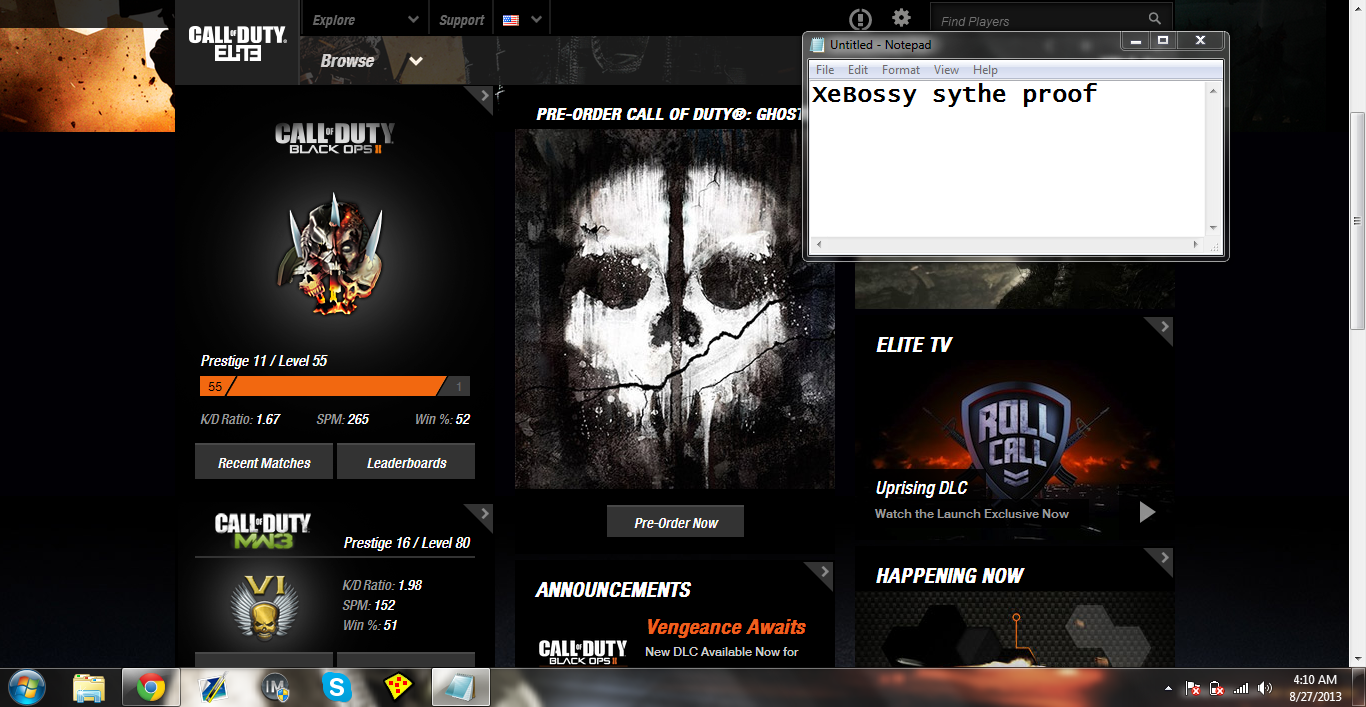Open the Notepad Help menu
Screen dimensions: 1366x707
click(x=985, y=70)
